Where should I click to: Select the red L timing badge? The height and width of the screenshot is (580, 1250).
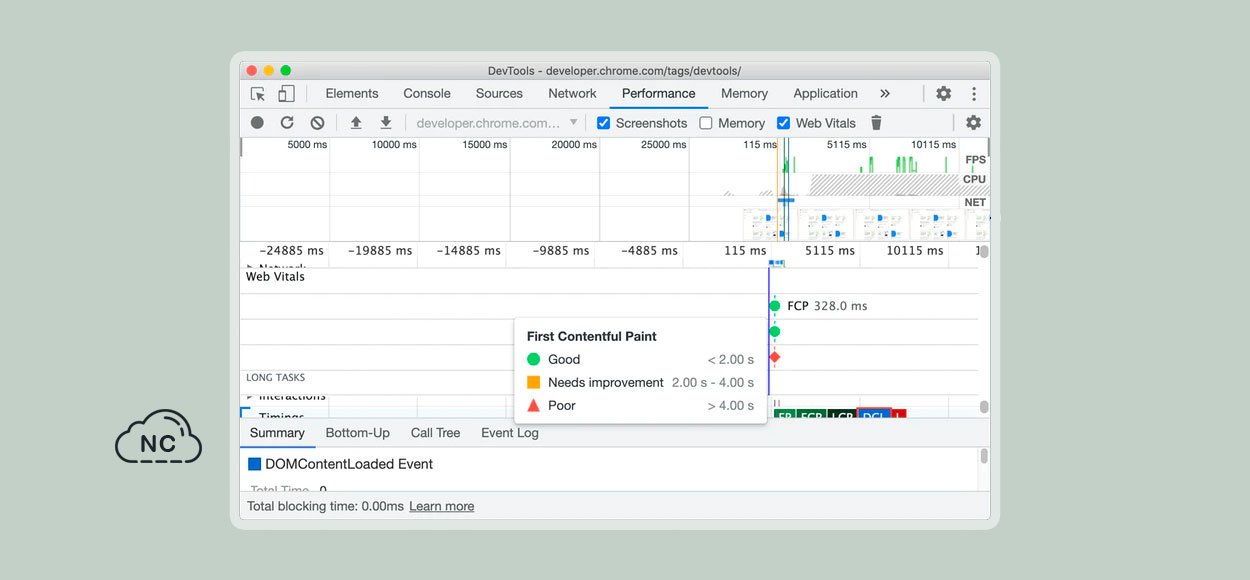(x=898, y=414)
